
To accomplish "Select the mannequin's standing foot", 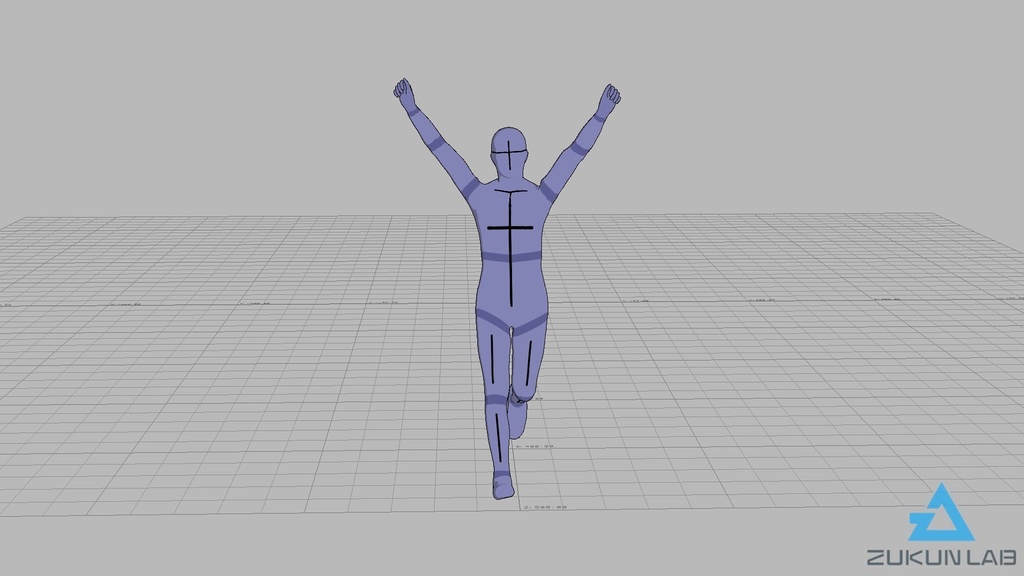I will pyautogui.click(x=503, y=486).
